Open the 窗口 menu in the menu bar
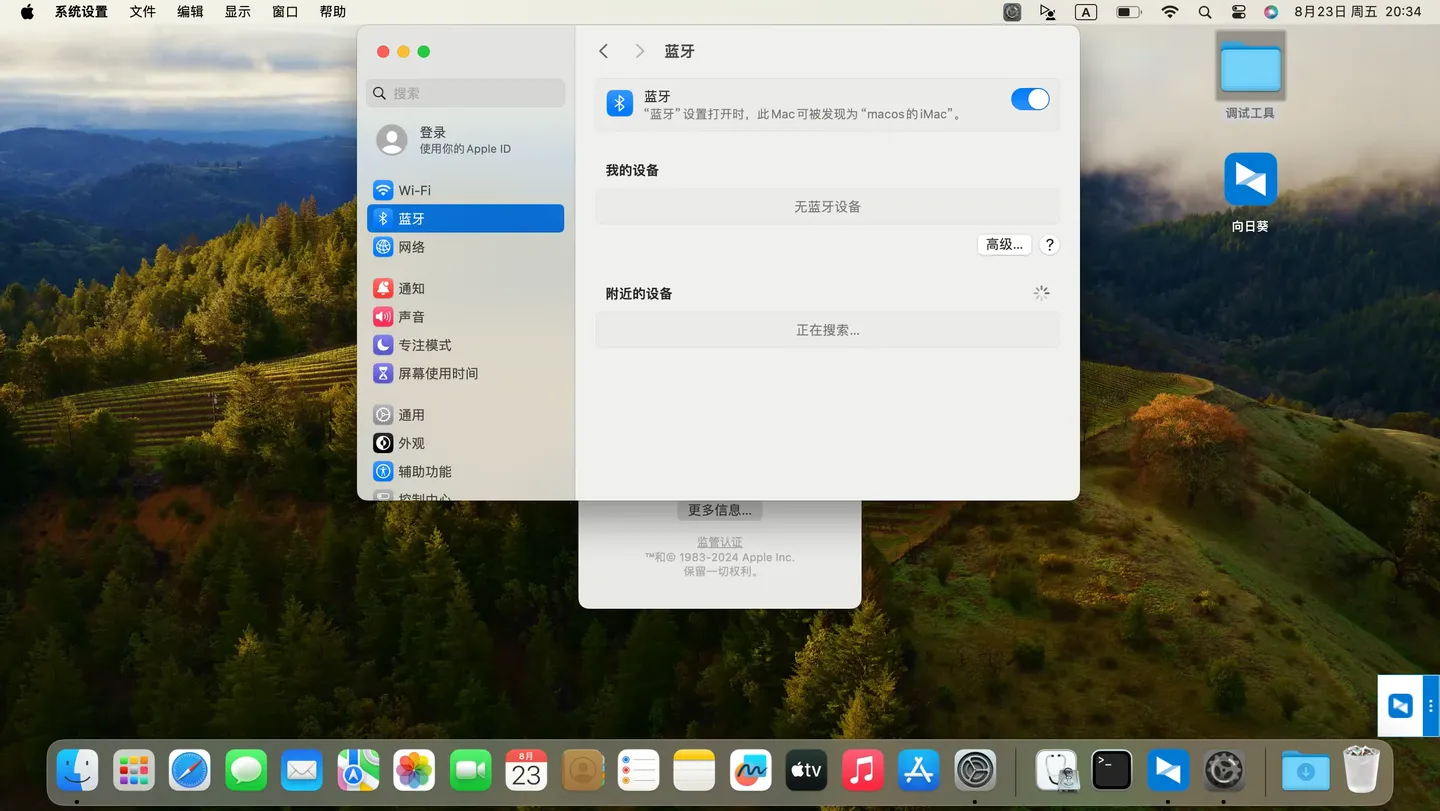Screen dimensions: 1440x811 pyautogui.click(x=284, y=11)
